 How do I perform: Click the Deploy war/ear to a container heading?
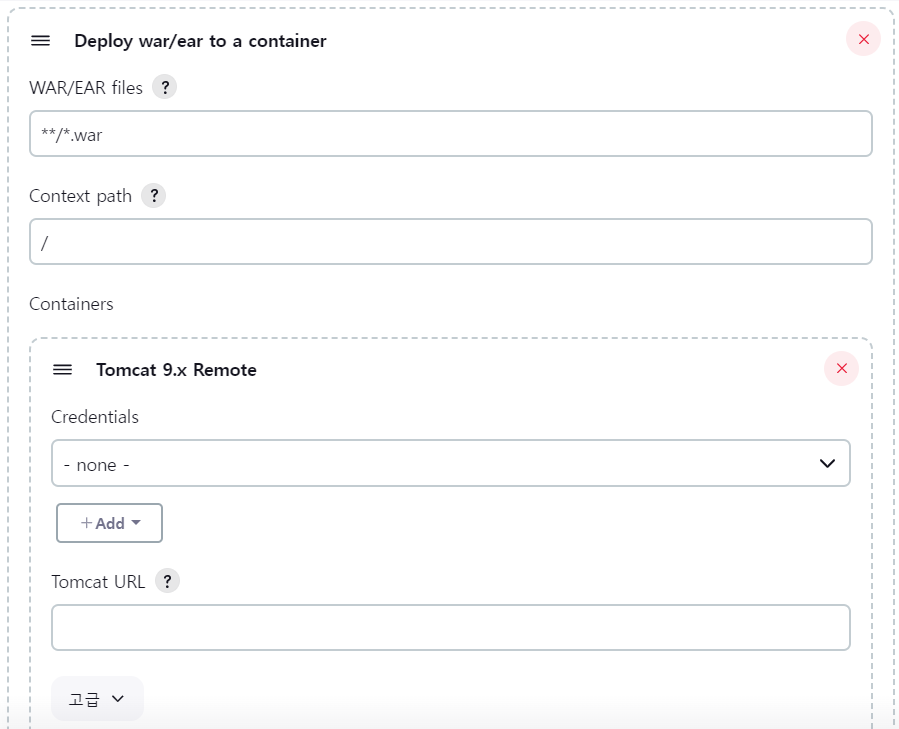tap(200, 41)
